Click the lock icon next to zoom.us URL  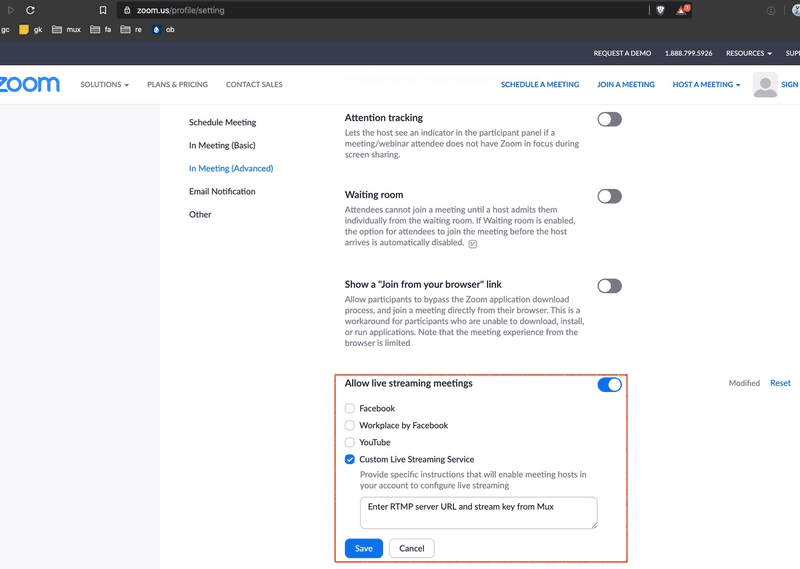tap(127, 10)
